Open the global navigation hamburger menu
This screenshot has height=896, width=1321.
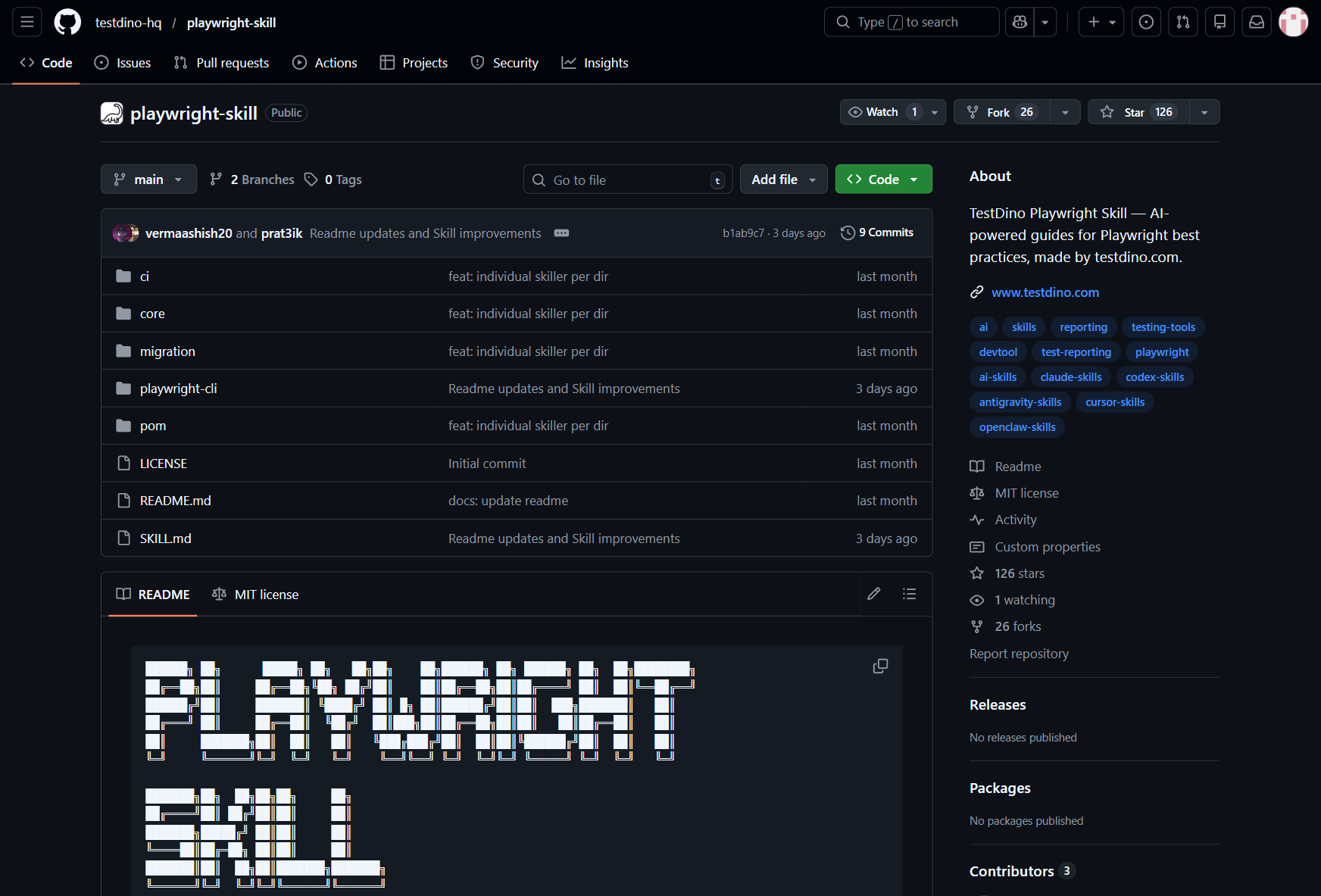point(27,22)
